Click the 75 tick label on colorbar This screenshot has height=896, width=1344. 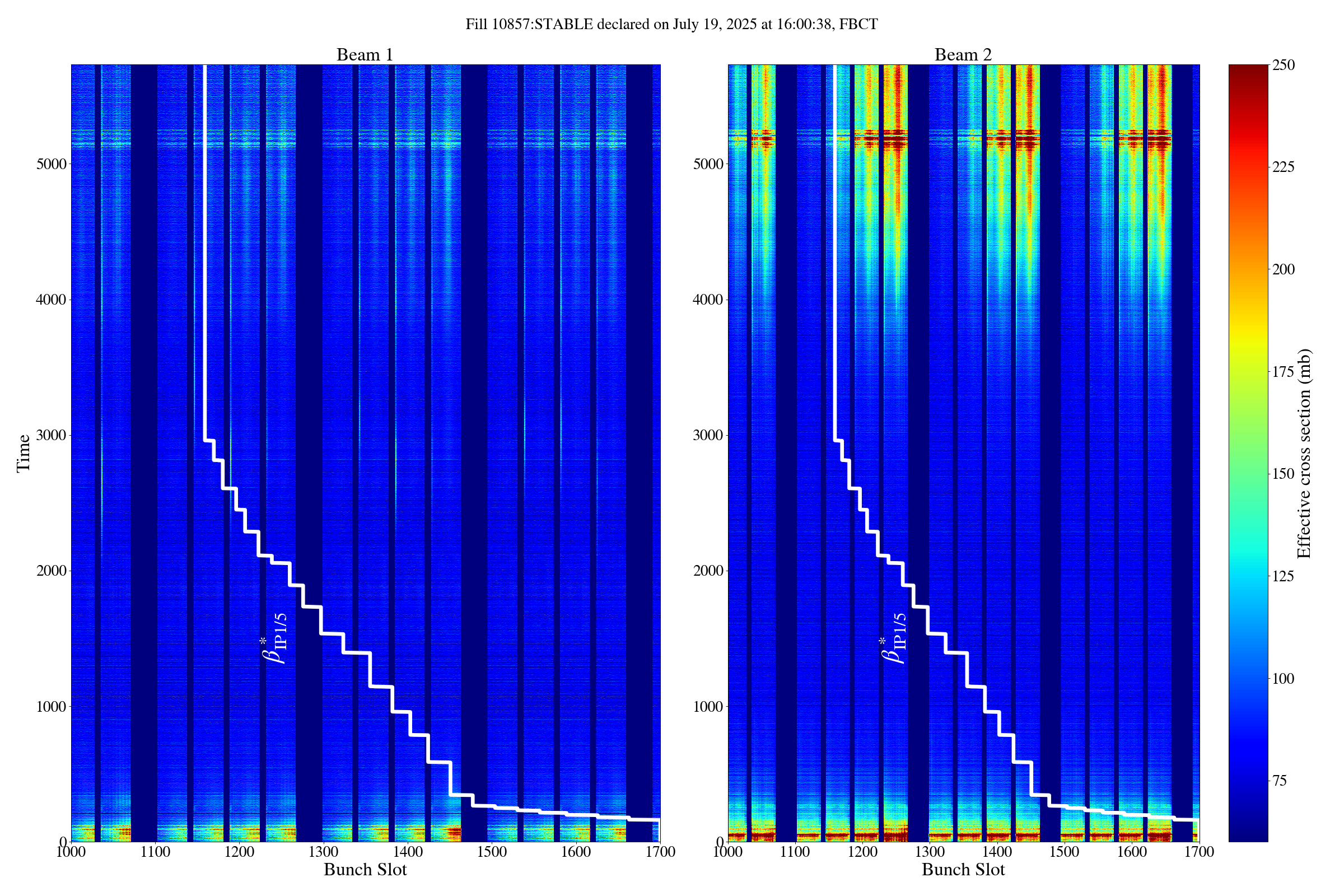coord(1279,781)
